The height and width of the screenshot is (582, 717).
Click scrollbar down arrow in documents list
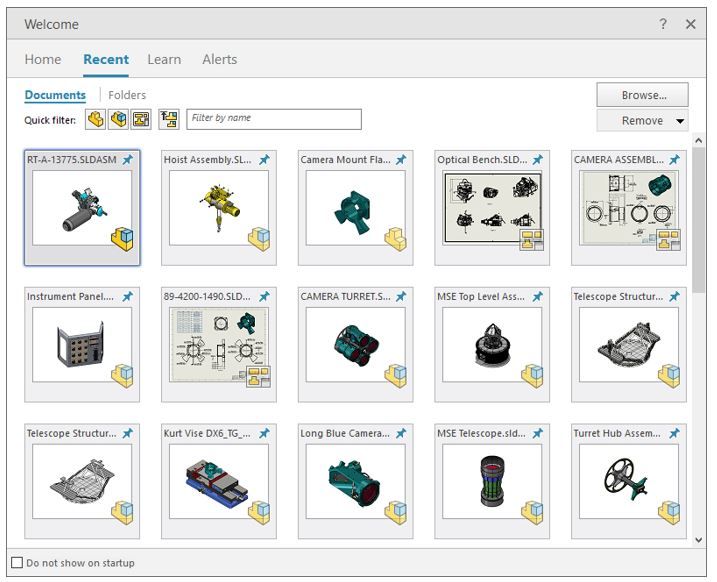click(698, 540)
